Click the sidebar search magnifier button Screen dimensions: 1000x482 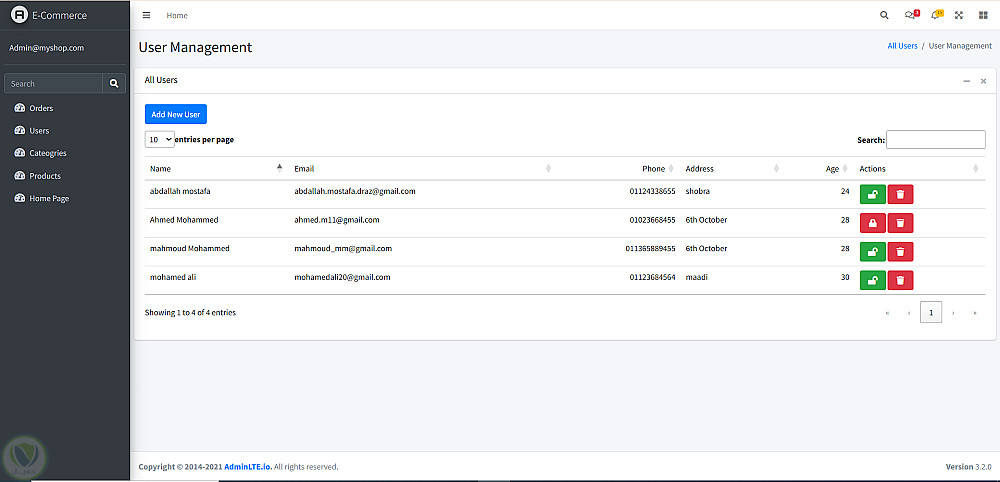tap(114, 84)
